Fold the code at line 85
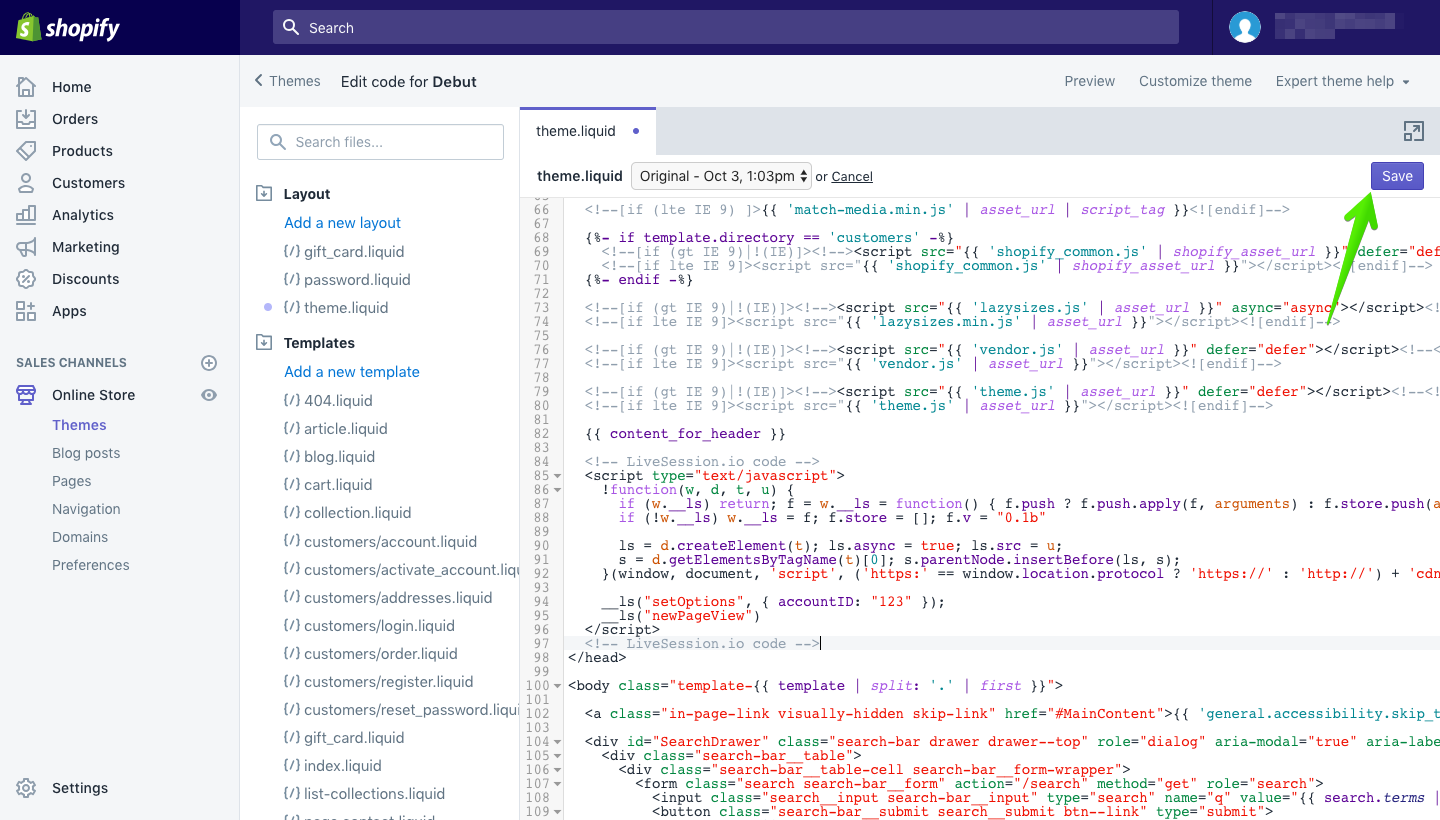The height and width of the screenshot is (820, 1440). click(557, 476)
